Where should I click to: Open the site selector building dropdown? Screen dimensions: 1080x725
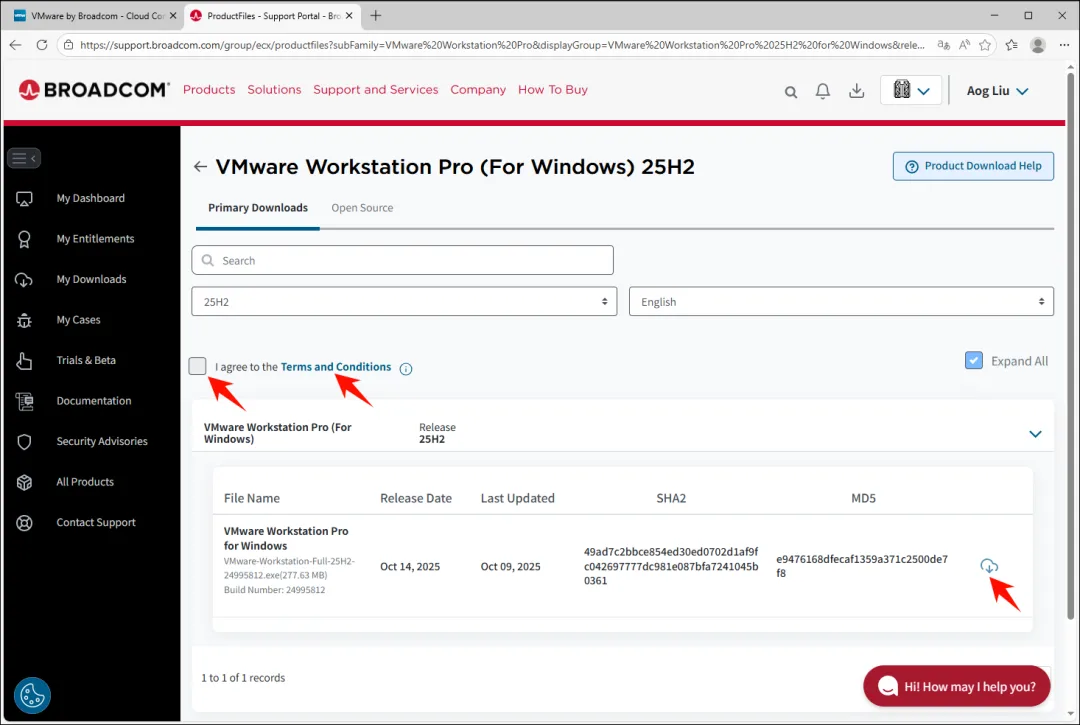point(911,90)
